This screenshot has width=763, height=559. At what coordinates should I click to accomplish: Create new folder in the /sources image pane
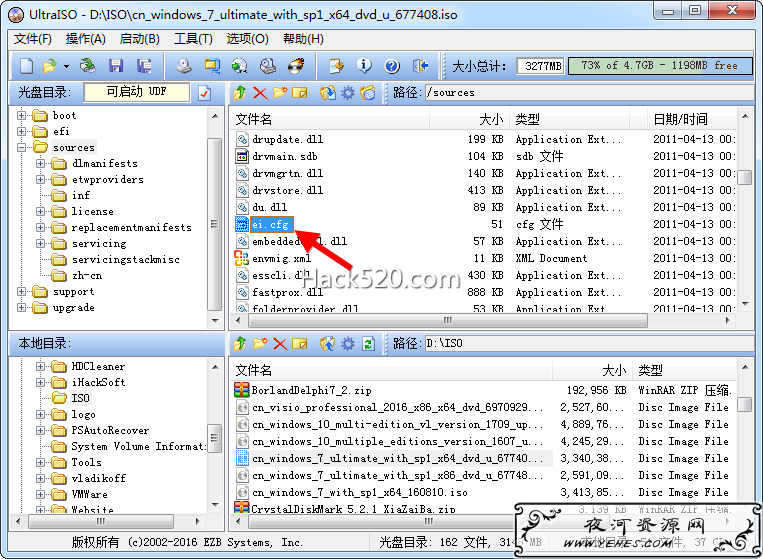280,92
